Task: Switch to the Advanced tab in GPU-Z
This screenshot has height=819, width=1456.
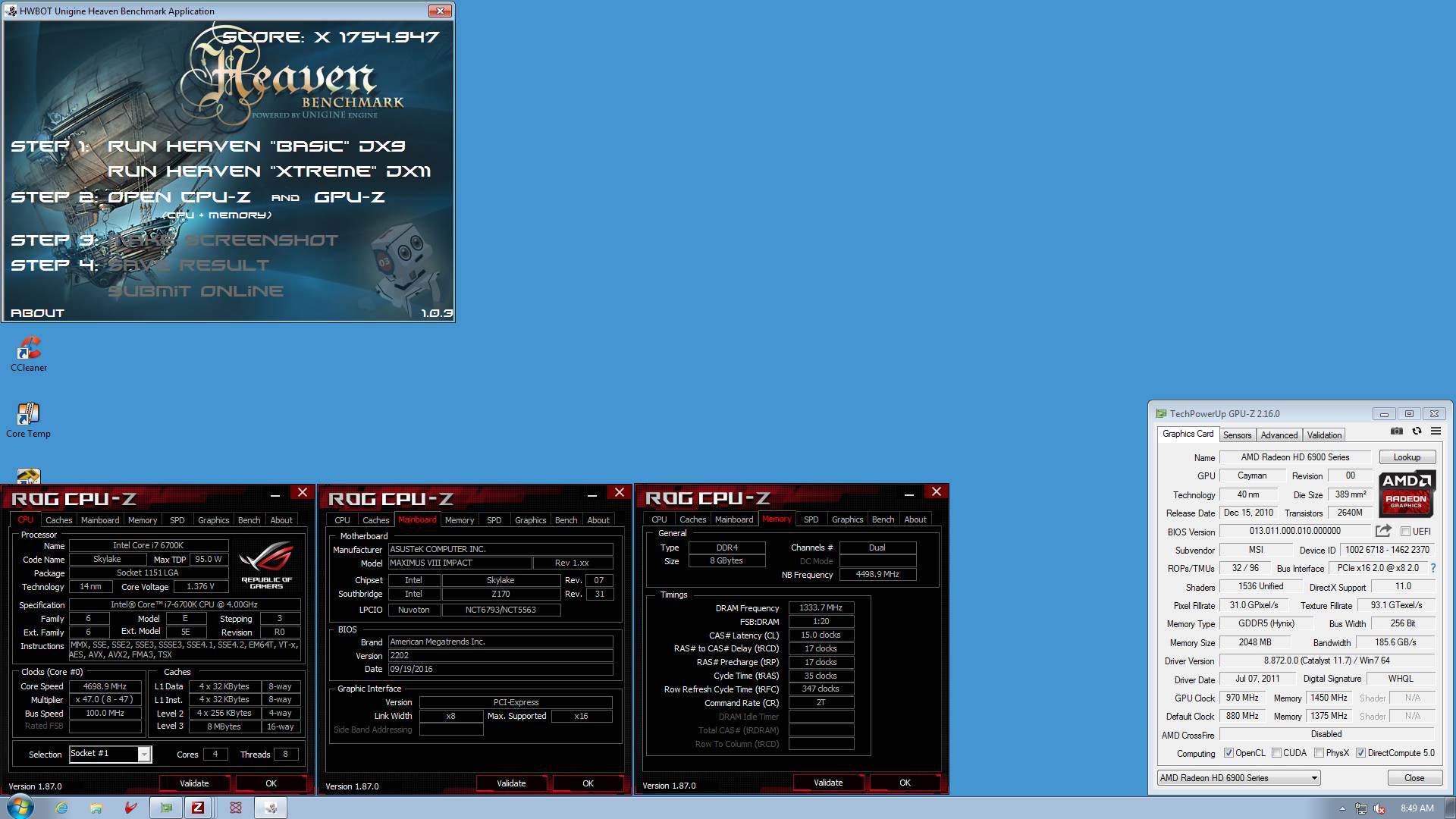Action: click(1279, 435)
